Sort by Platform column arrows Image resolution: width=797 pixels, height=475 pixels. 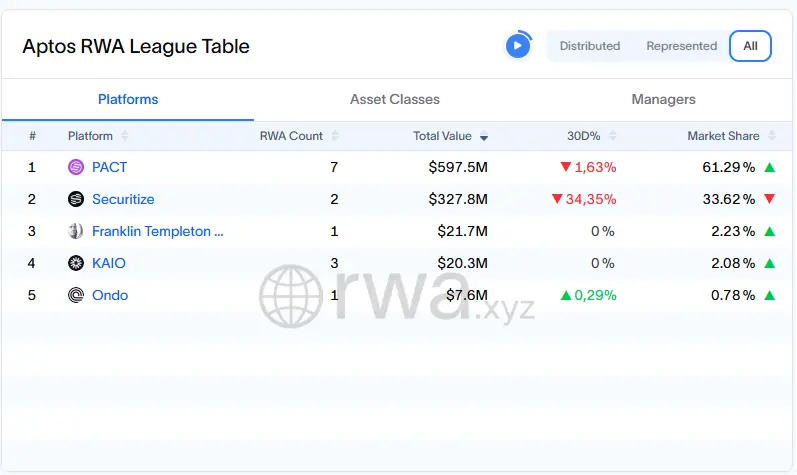tap(124, 136)
